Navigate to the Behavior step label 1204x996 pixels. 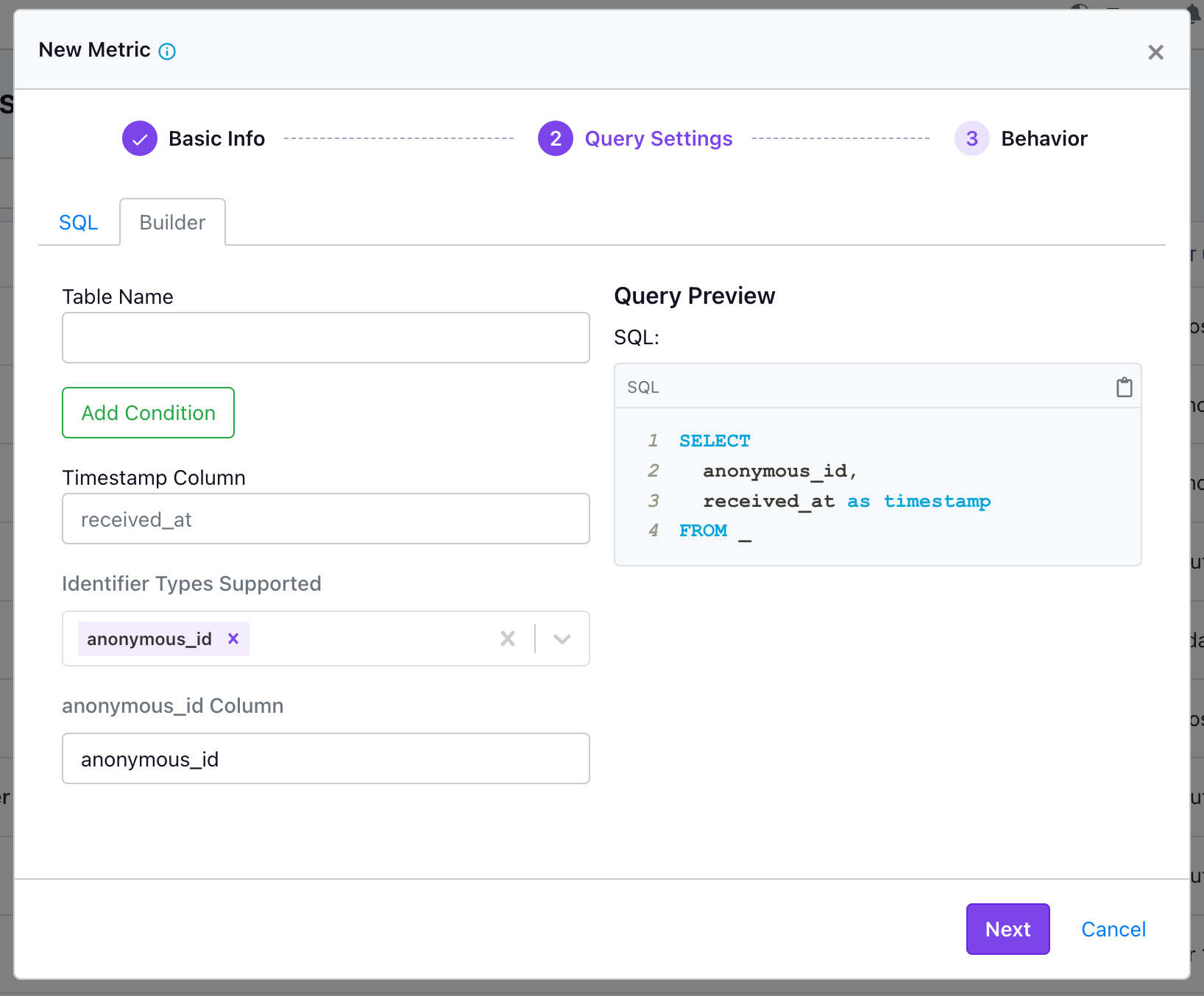click(1044, 138)
